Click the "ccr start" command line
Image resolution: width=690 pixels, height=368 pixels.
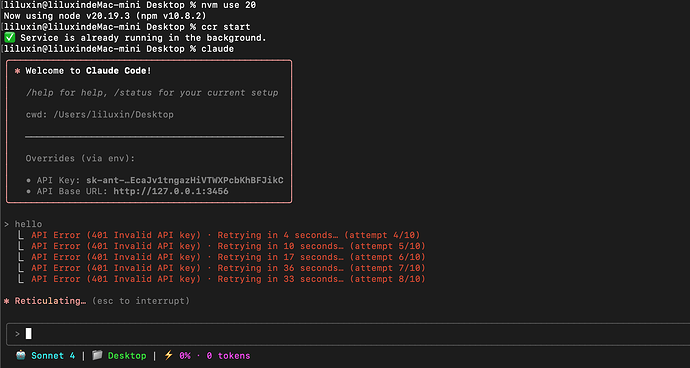click(127, 27)
